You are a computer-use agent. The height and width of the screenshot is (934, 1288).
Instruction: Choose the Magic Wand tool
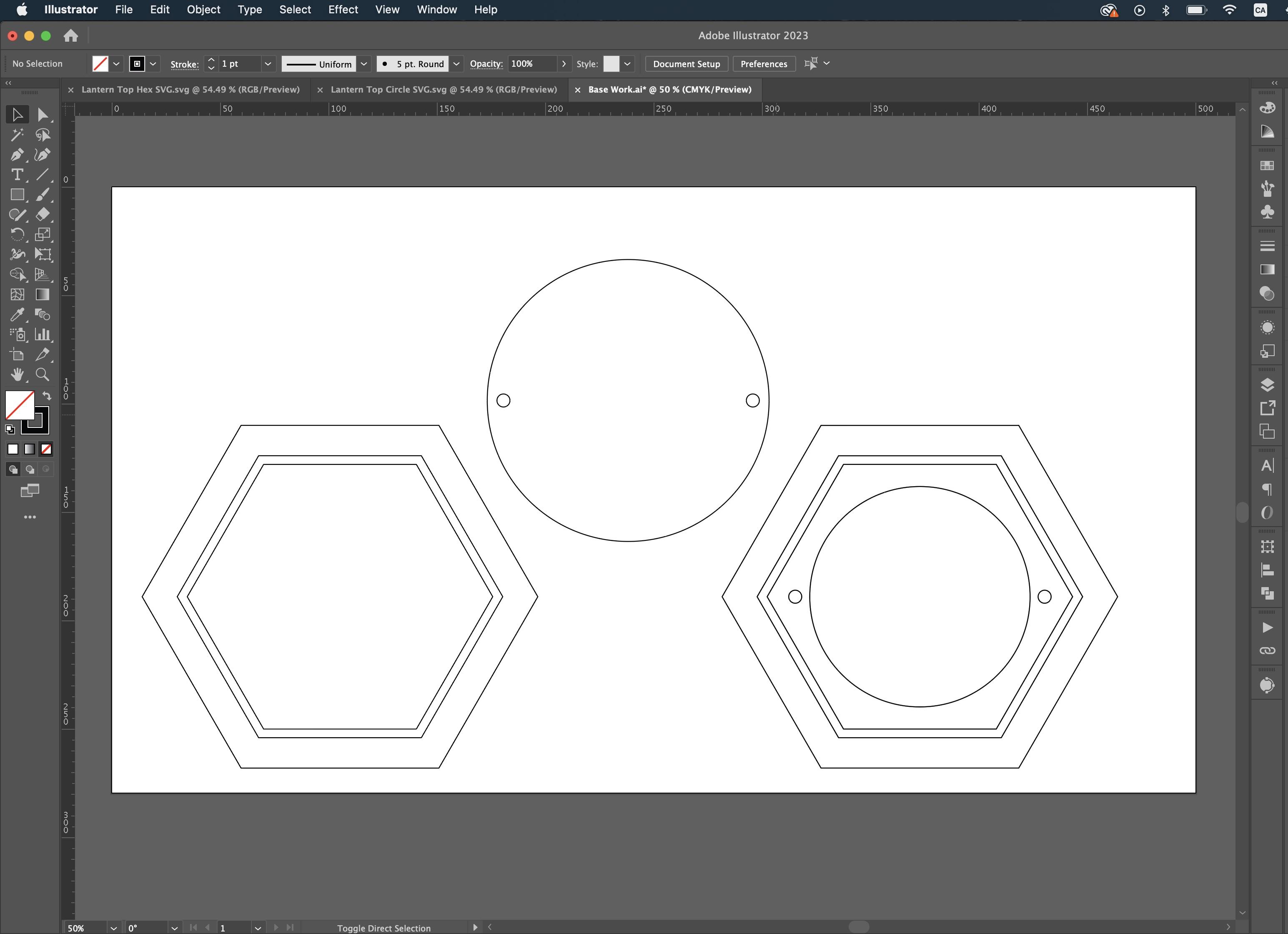coord(17,135)
